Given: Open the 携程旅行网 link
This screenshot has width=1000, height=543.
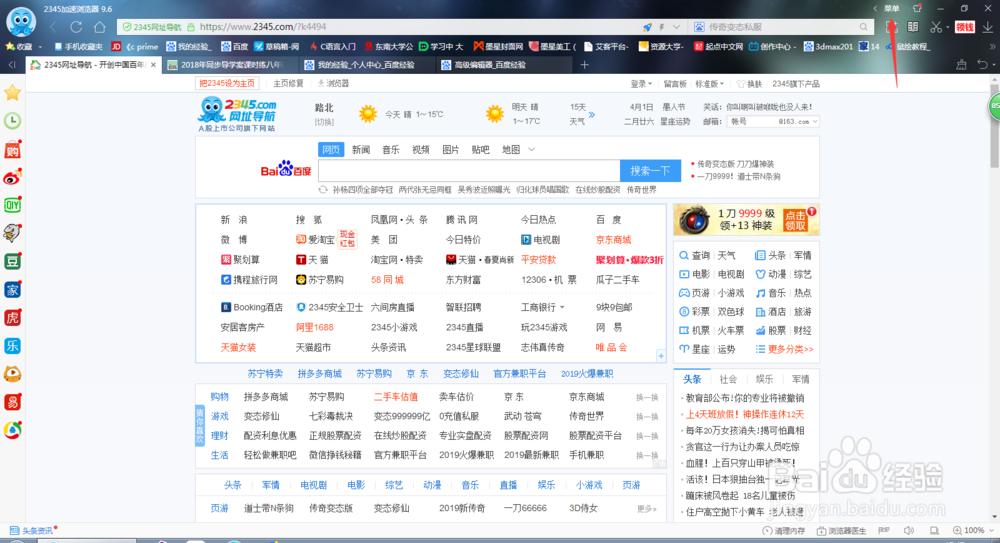Looking at the screenshot, I should click(249, 279).
